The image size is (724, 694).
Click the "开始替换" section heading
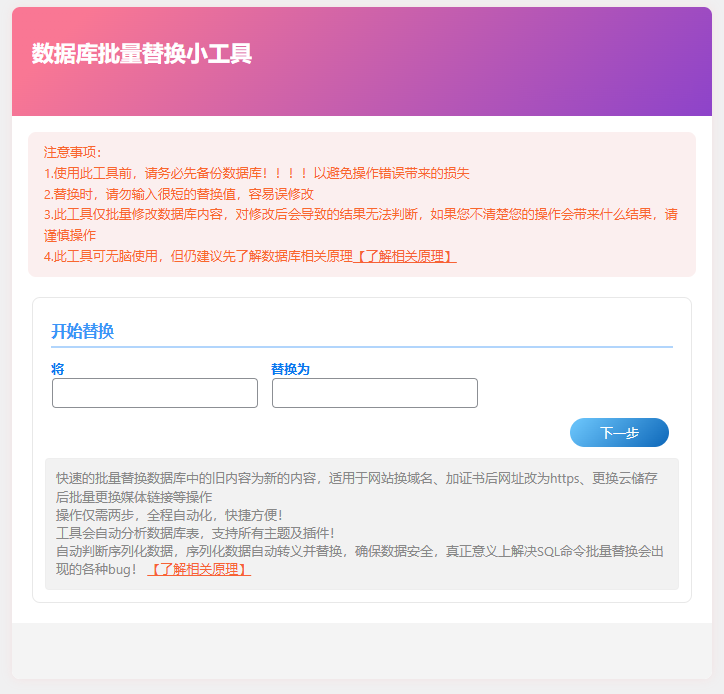[x=83, y=331]
